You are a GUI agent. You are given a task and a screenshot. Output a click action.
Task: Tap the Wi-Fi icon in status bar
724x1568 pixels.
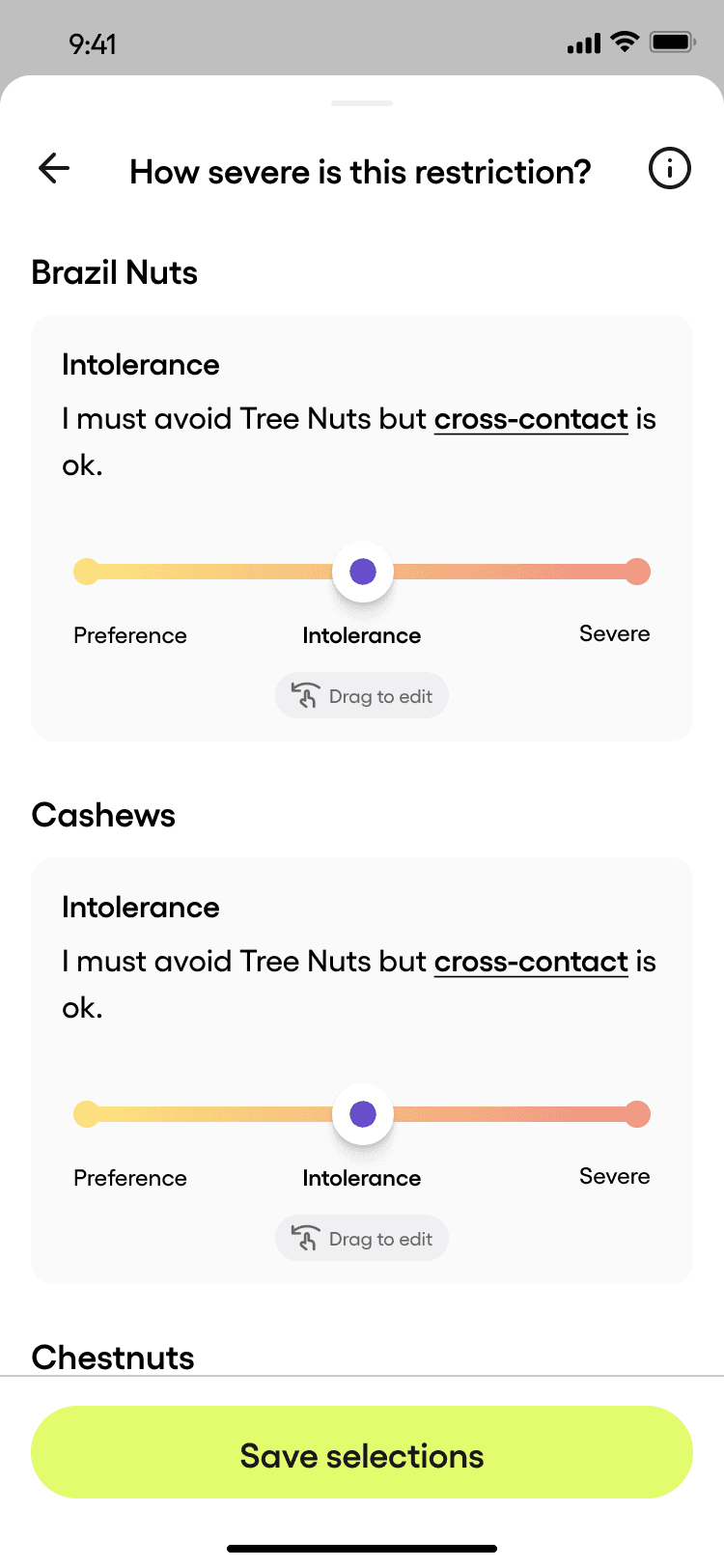pyautogui.click(x=626, y=42)
